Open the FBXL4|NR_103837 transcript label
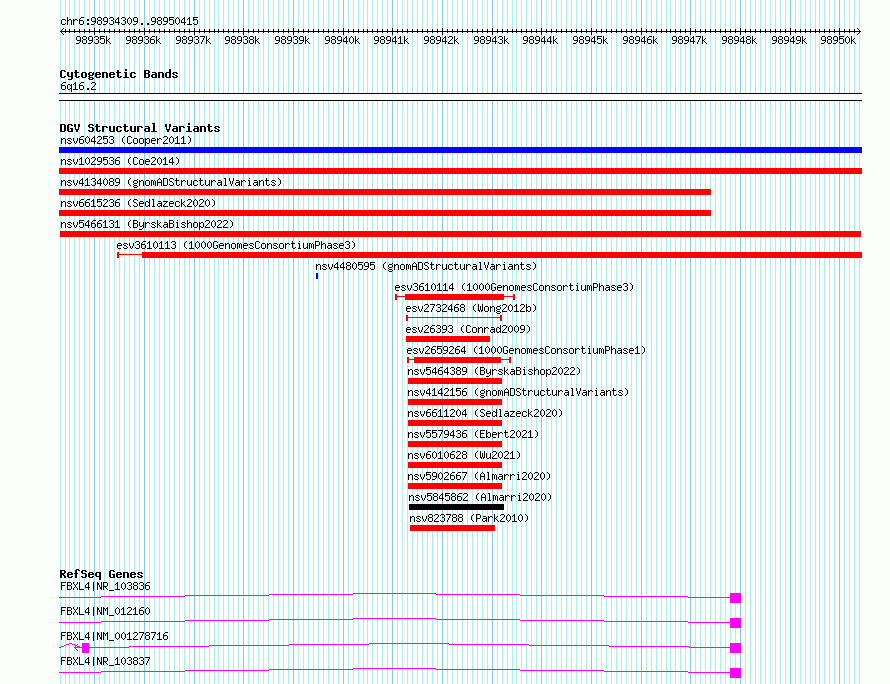Viewport: 890px width, 684px height. tap(105, 661)
